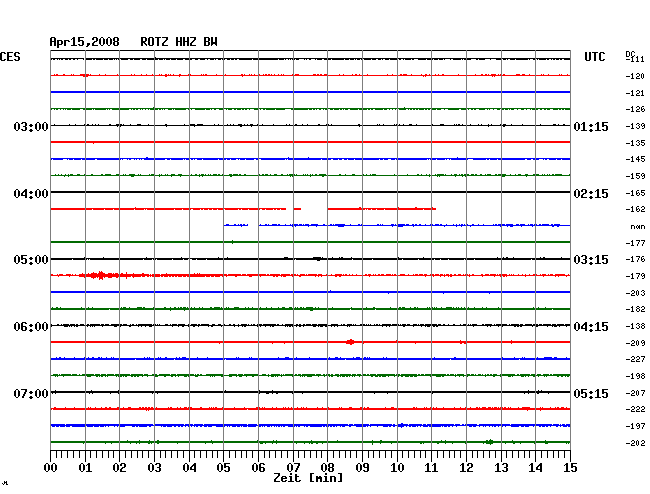650x494 pixels.
Task: Click the 05 minute tick label
Action: pyautogui.click(x=223, y=468)
